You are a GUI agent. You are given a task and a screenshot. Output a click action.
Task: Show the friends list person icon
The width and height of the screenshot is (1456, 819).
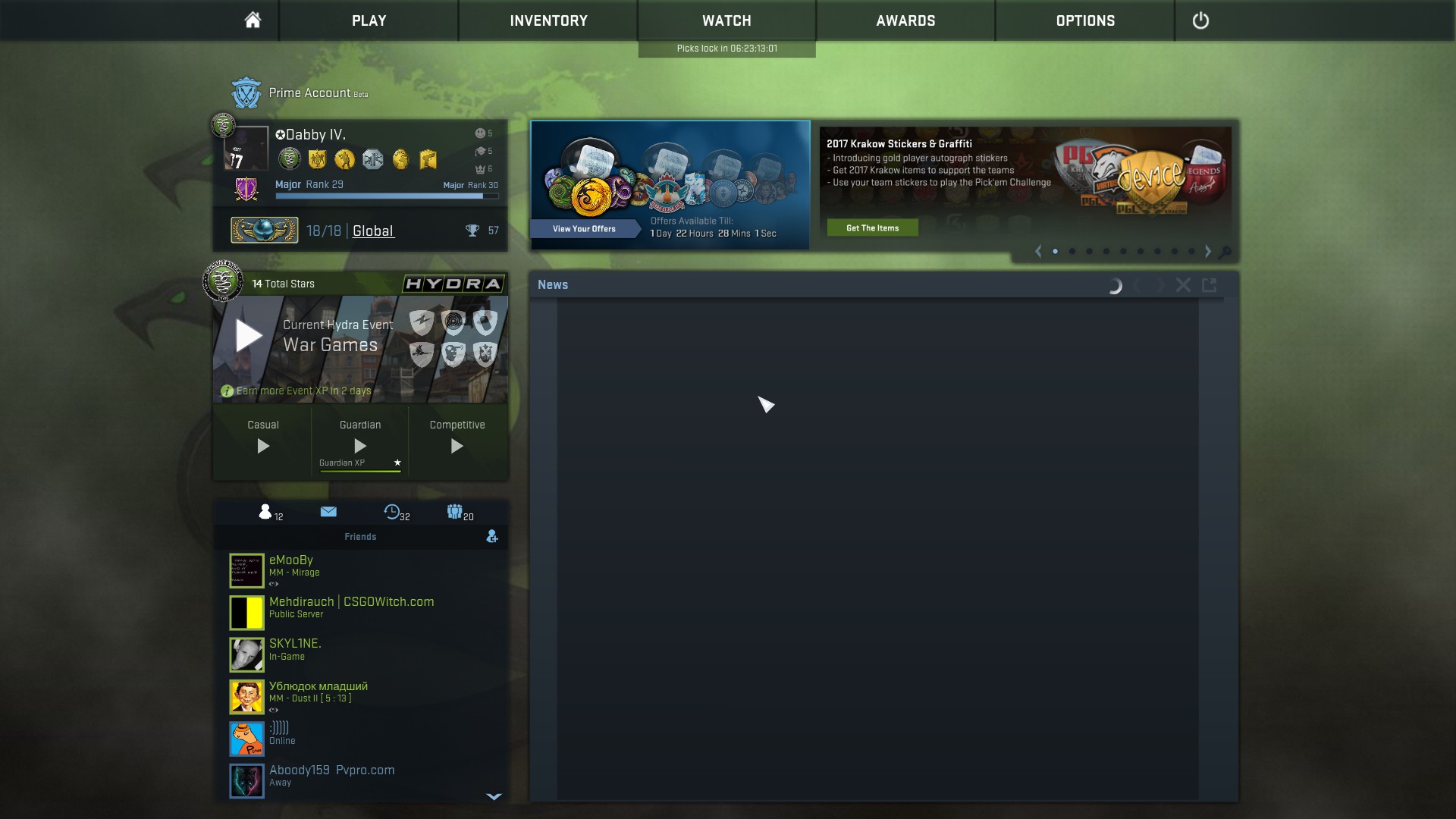click(265, 512)
